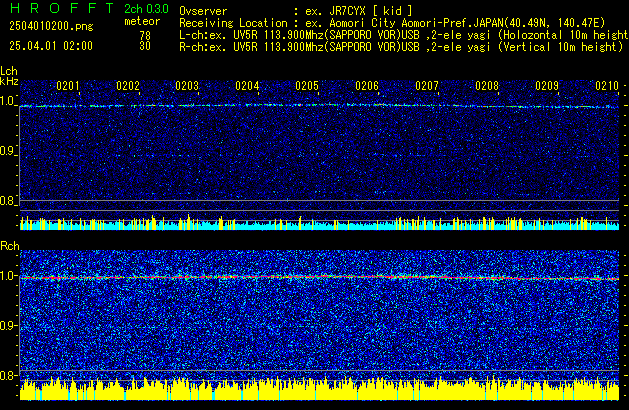Viewport: 629px width, 410px height.
Task: Select the 0209 time marker
Action: (547, 86)
